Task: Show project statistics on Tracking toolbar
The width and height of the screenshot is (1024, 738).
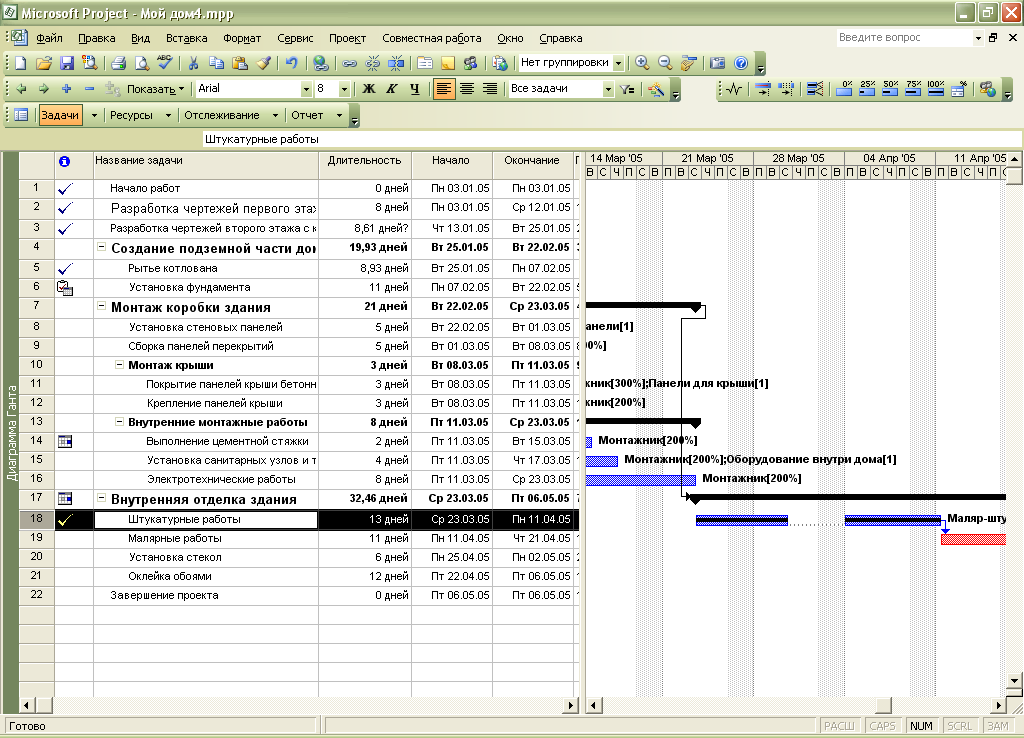Action: (x=734, y=89)
